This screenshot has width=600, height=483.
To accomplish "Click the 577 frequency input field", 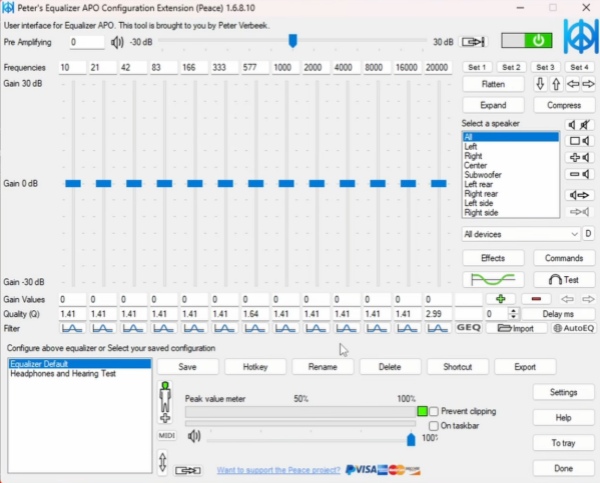I will 255,67.
